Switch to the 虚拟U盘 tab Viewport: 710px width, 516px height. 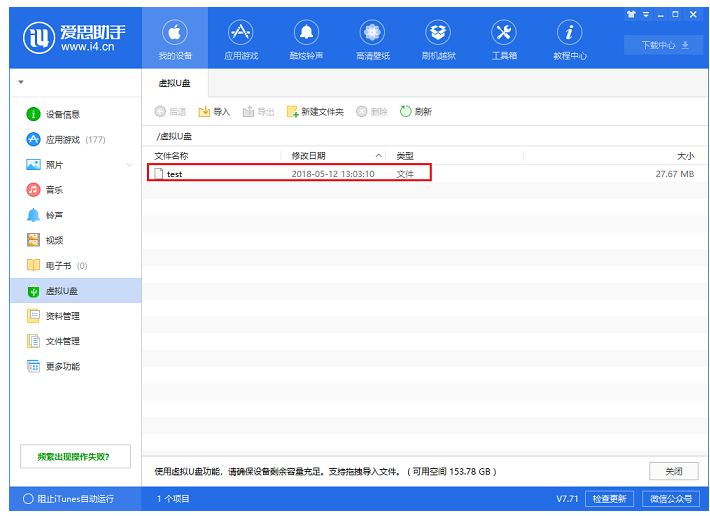[x=175, y=83]
